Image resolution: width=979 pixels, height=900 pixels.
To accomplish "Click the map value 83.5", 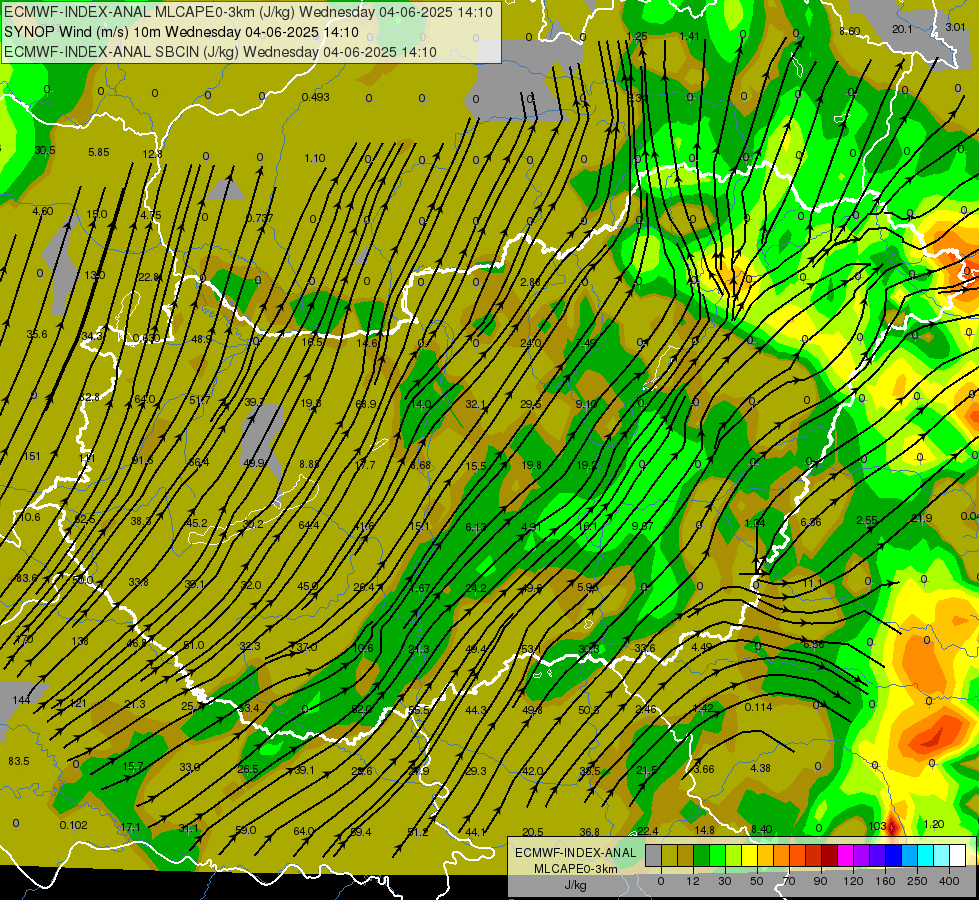I will click(x=19, y=761).
